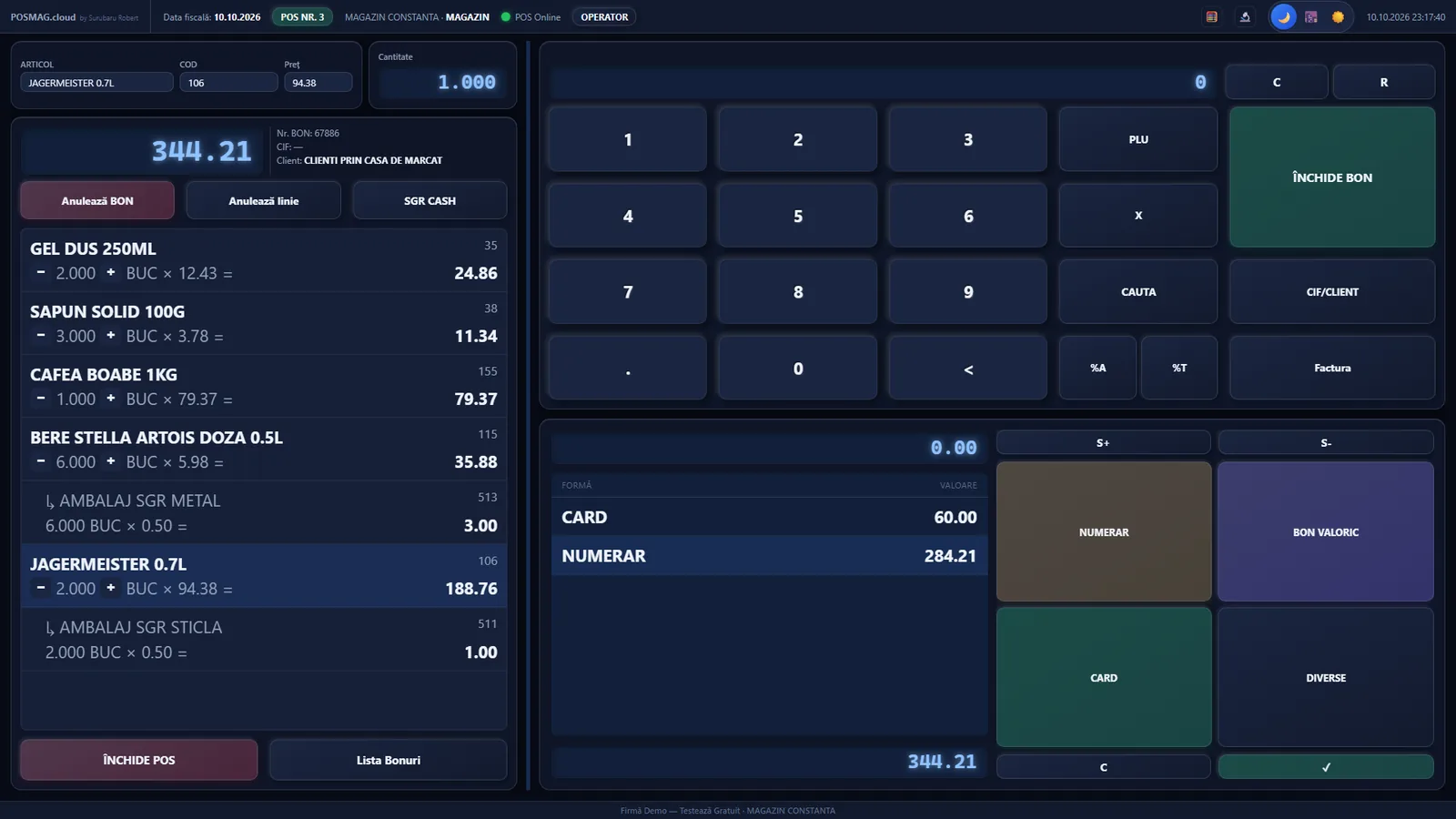The height and width of the screenshot is (819, 1456).
Task: Choose the DIVERSE payment method
Action: [1326, 678]
